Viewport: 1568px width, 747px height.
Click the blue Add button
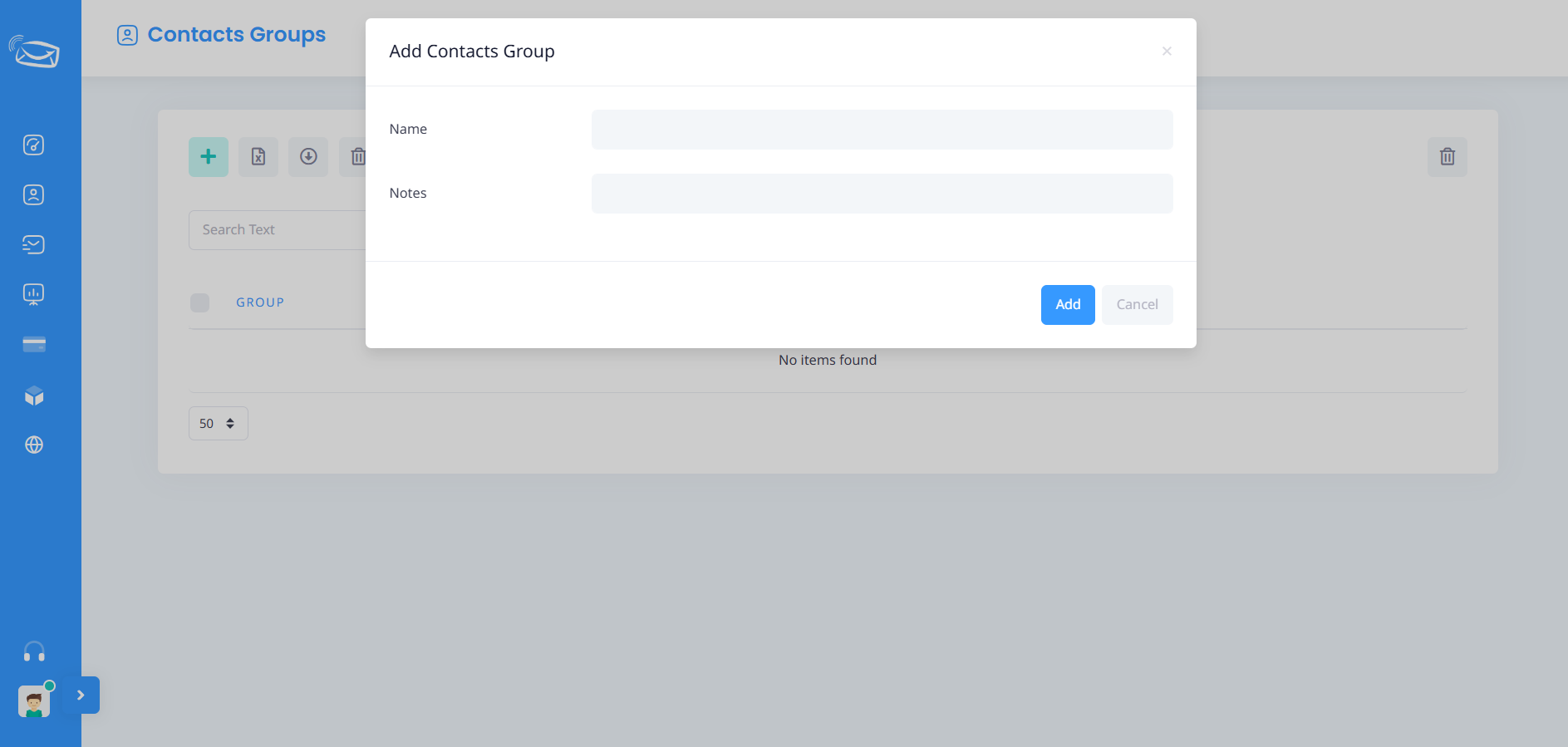point(1068,305)
